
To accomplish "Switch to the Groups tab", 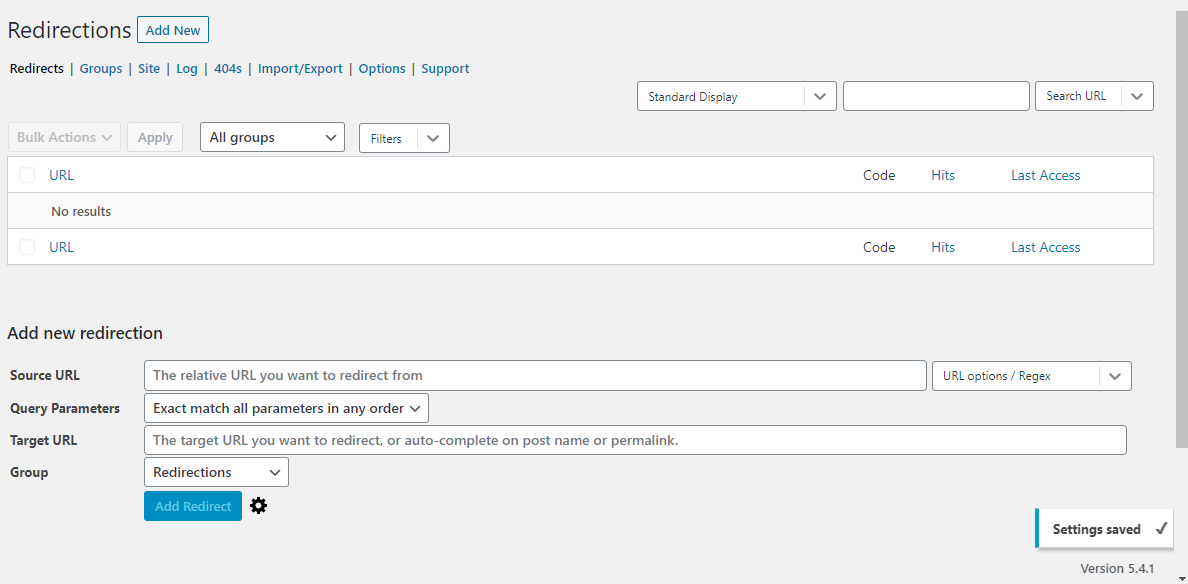I will pyautogui.click(x=101, y=68).
